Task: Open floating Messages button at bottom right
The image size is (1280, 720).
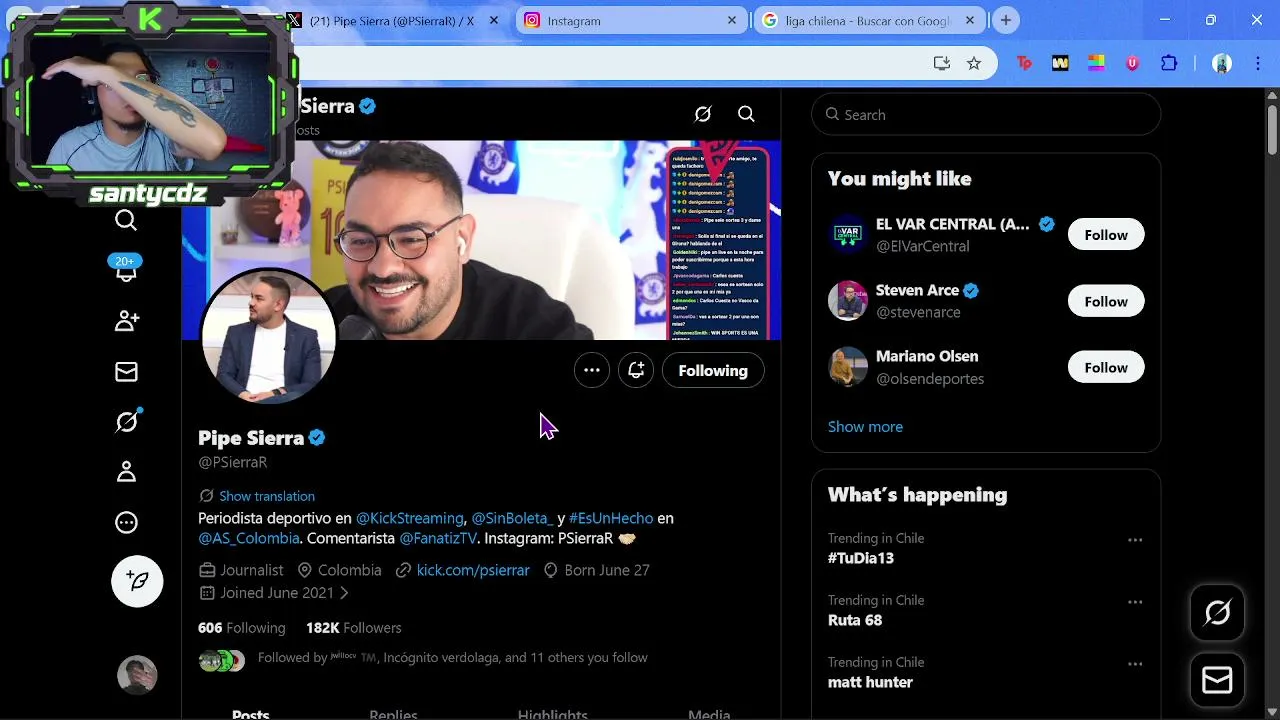Action: pos(1217,681)
